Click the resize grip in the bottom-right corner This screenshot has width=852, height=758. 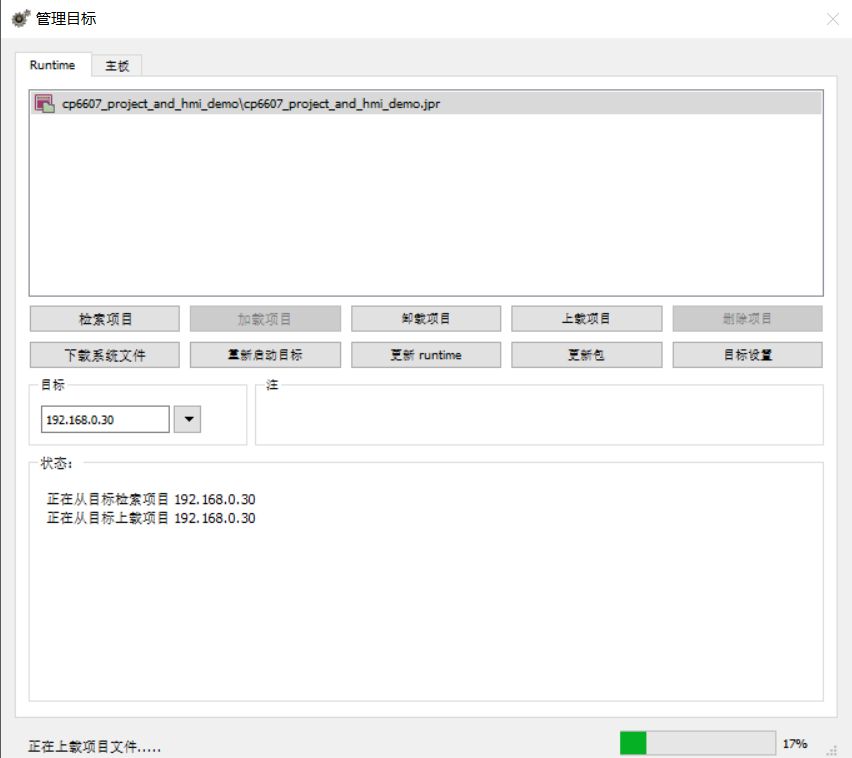click(831, 749)
